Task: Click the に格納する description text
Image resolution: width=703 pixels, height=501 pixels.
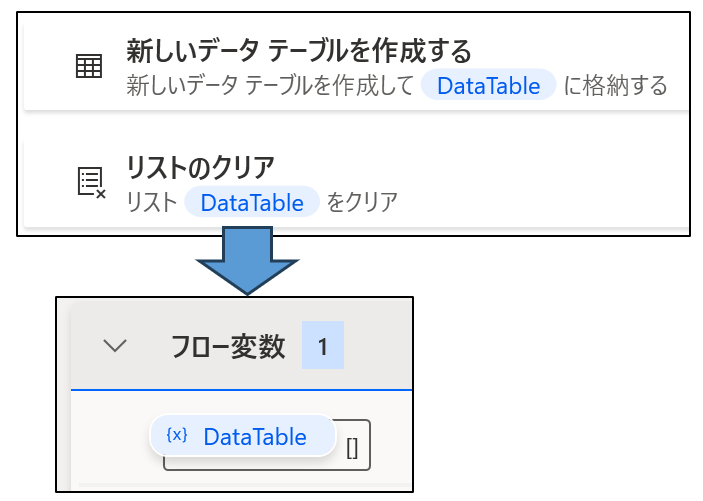Action: [x=615, y=85]
